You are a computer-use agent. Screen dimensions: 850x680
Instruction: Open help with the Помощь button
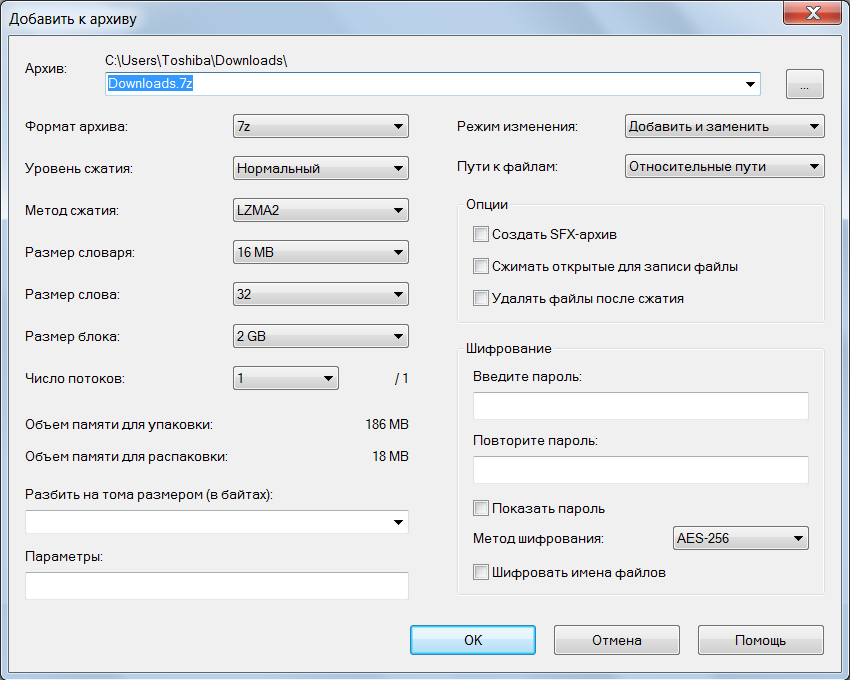(760, 640)
